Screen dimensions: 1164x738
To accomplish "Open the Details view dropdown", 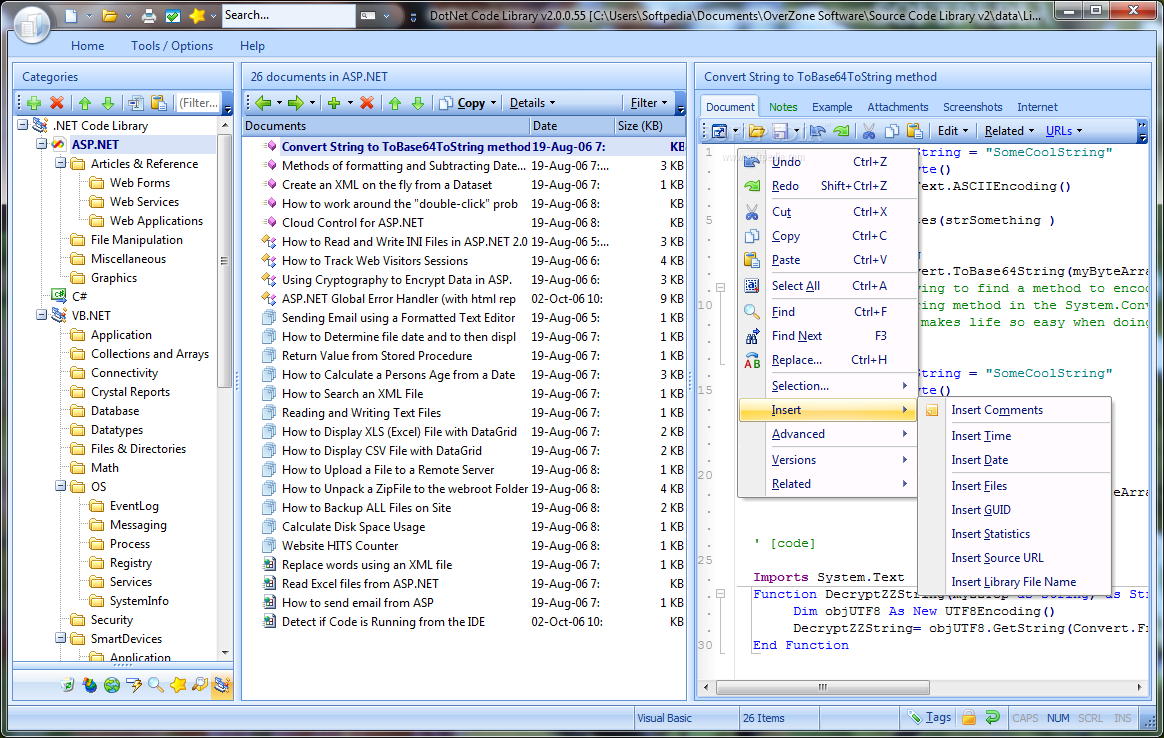I will coord(532,102).
